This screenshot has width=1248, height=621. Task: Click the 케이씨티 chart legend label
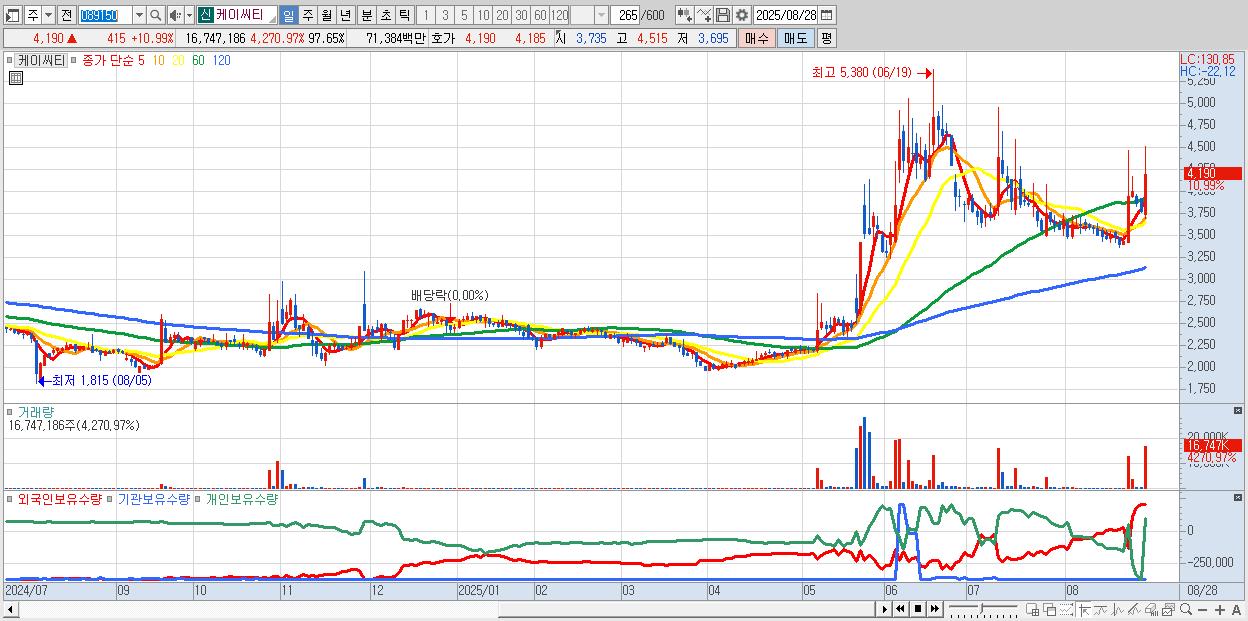[x=41, y=60]
